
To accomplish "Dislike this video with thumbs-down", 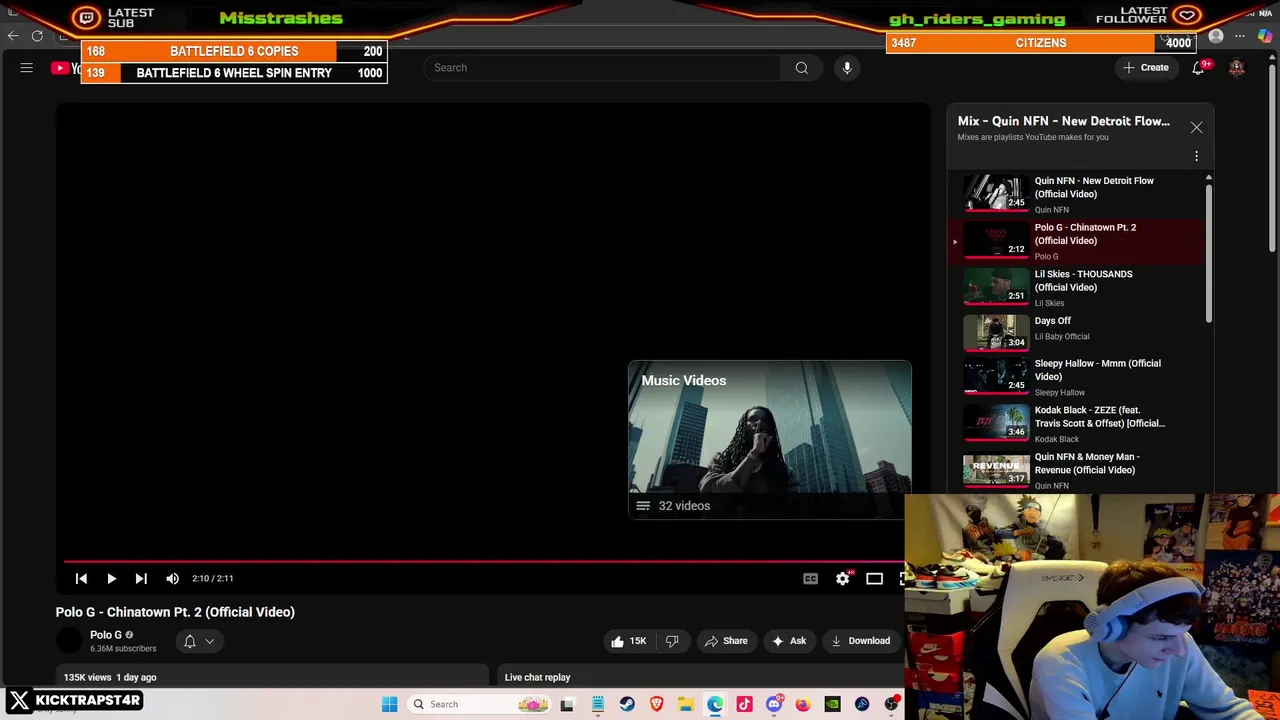I will (x=672, y=641).
